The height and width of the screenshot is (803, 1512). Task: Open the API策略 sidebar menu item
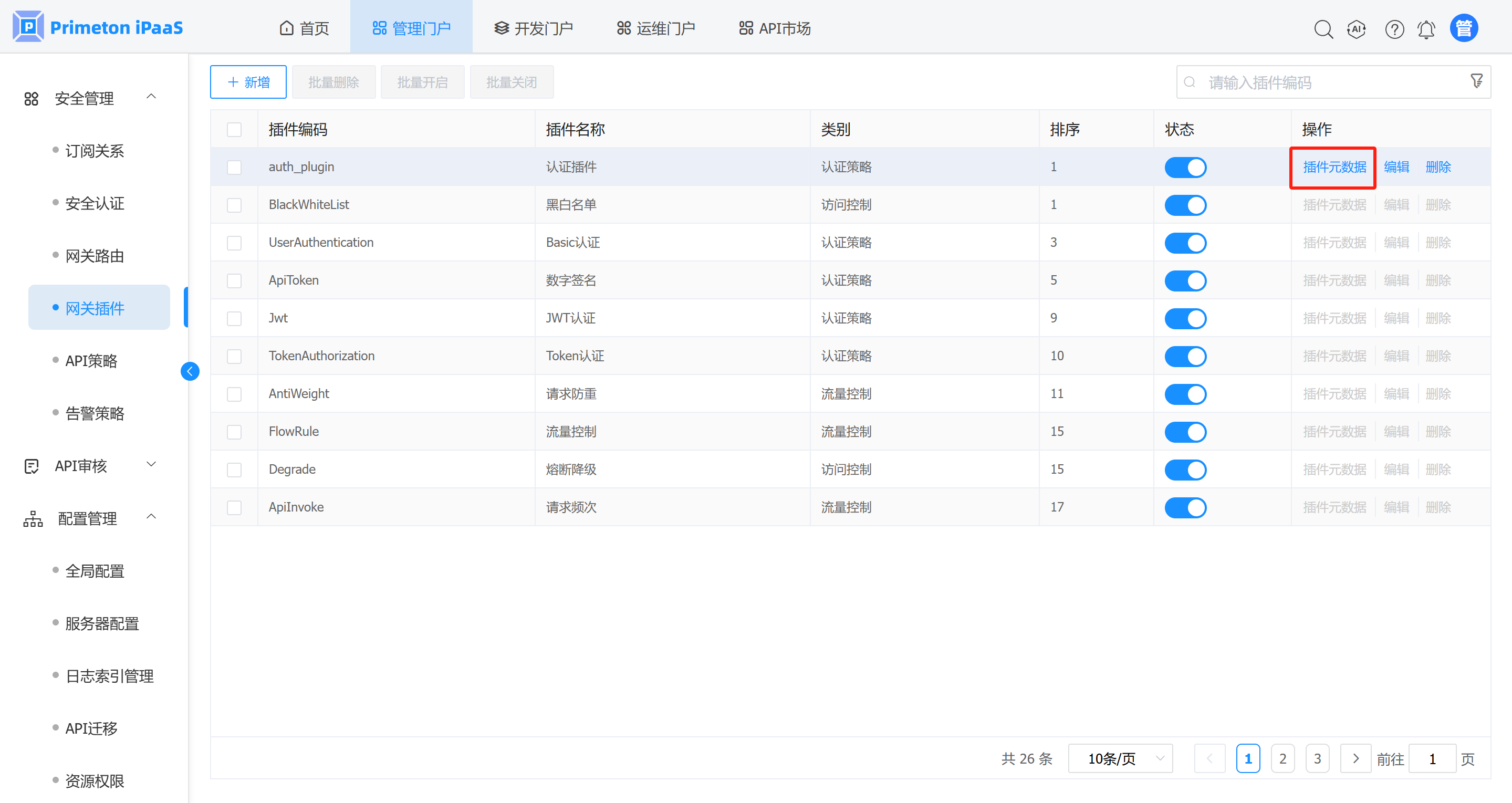pyautogui.click(x=91, y=360)
